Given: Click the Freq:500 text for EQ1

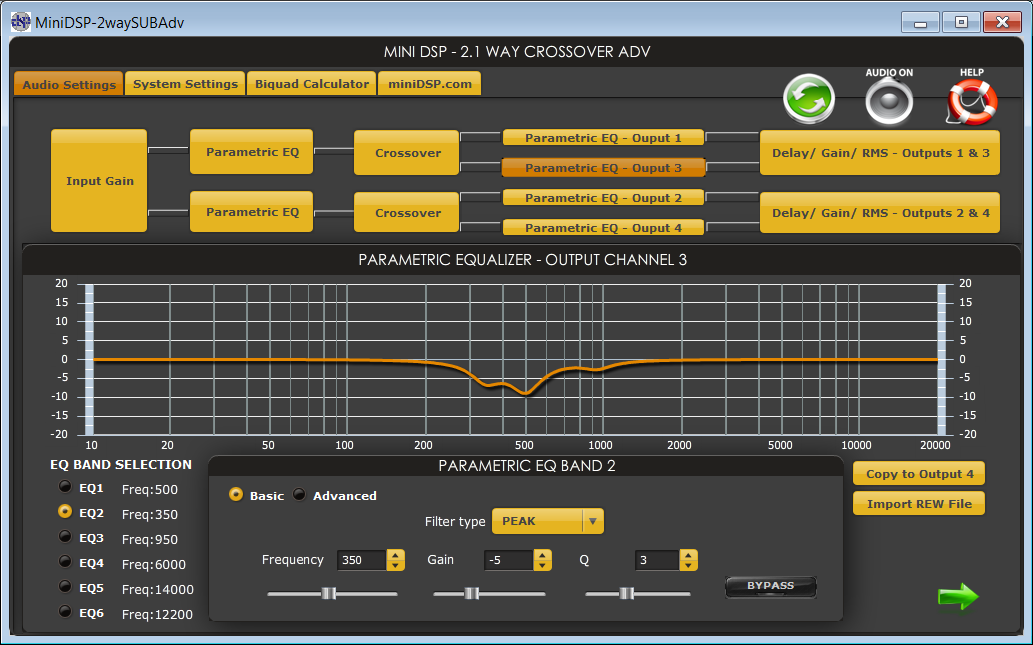Looking at the screenshot, I should point(150,490).
